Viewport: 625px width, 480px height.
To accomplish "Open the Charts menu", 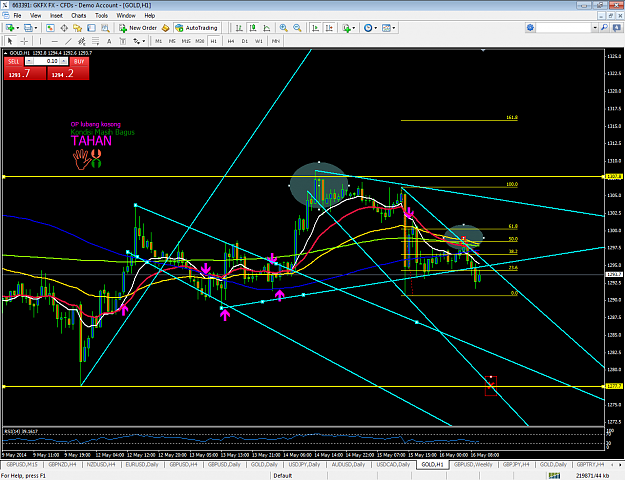I will (x=79, y=16).
